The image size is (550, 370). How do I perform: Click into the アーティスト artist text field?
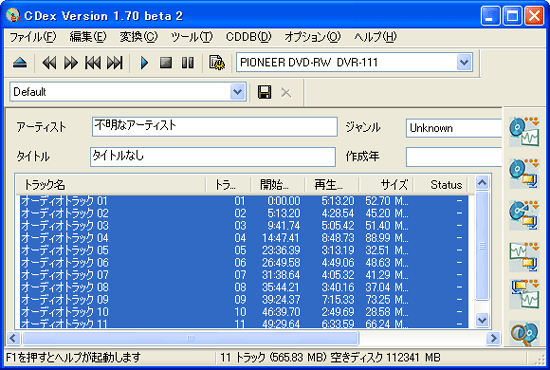tap(215, 127)
